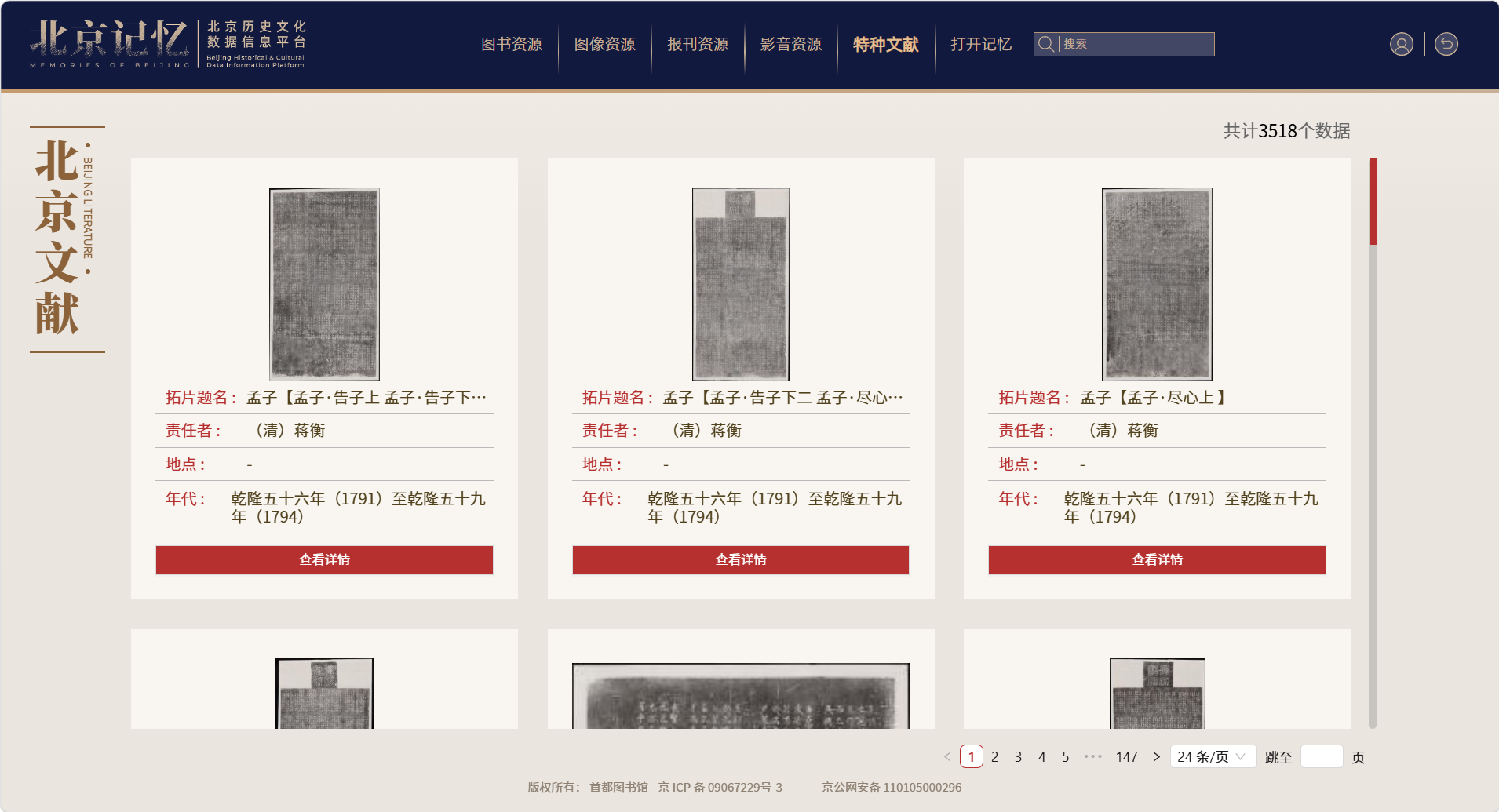This screenshot has width=1499, height=812.
Task: Click the search text field in header
Action: 1135,44
